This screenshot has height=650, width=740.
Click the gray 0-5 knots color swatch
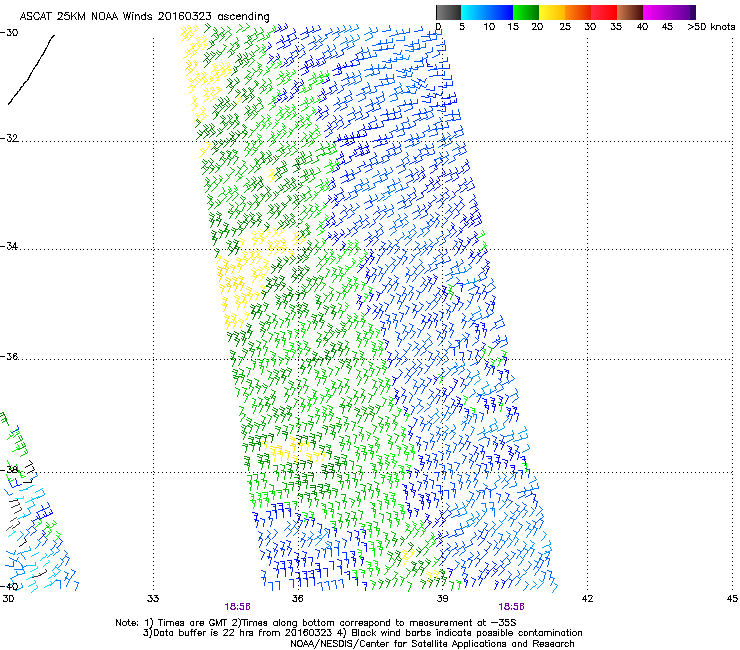(x=448, y=12)
